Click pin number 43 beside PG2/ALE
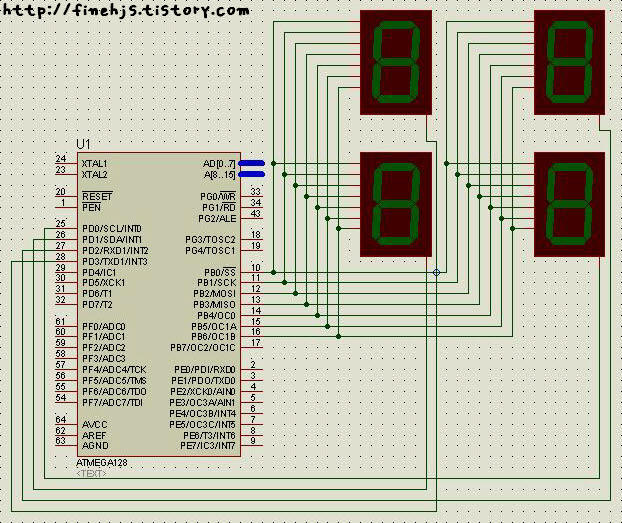 pyautogui.click(x=256, y=213)
